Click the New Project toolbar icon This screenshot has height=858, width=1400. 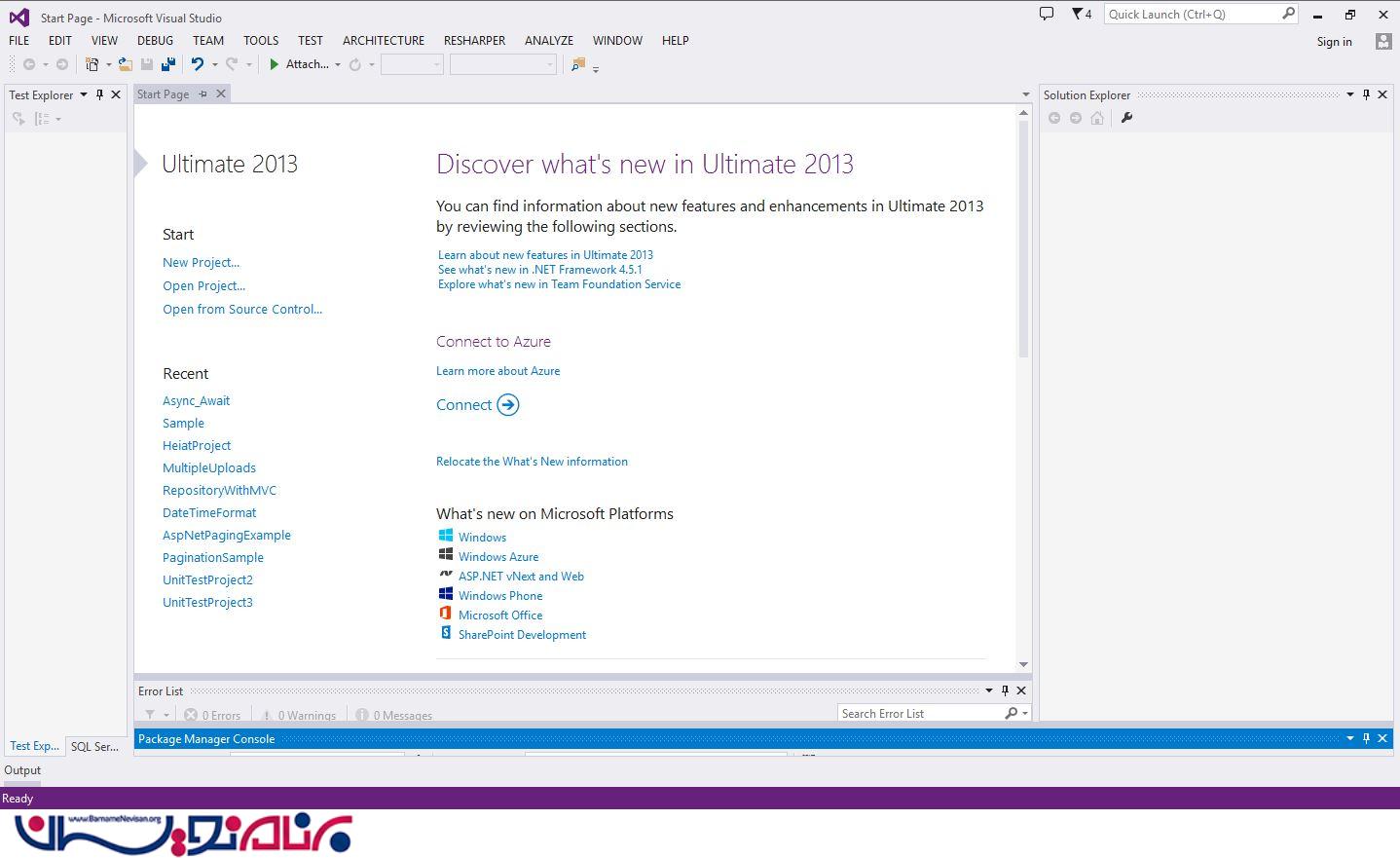click(x=92, y=64)
